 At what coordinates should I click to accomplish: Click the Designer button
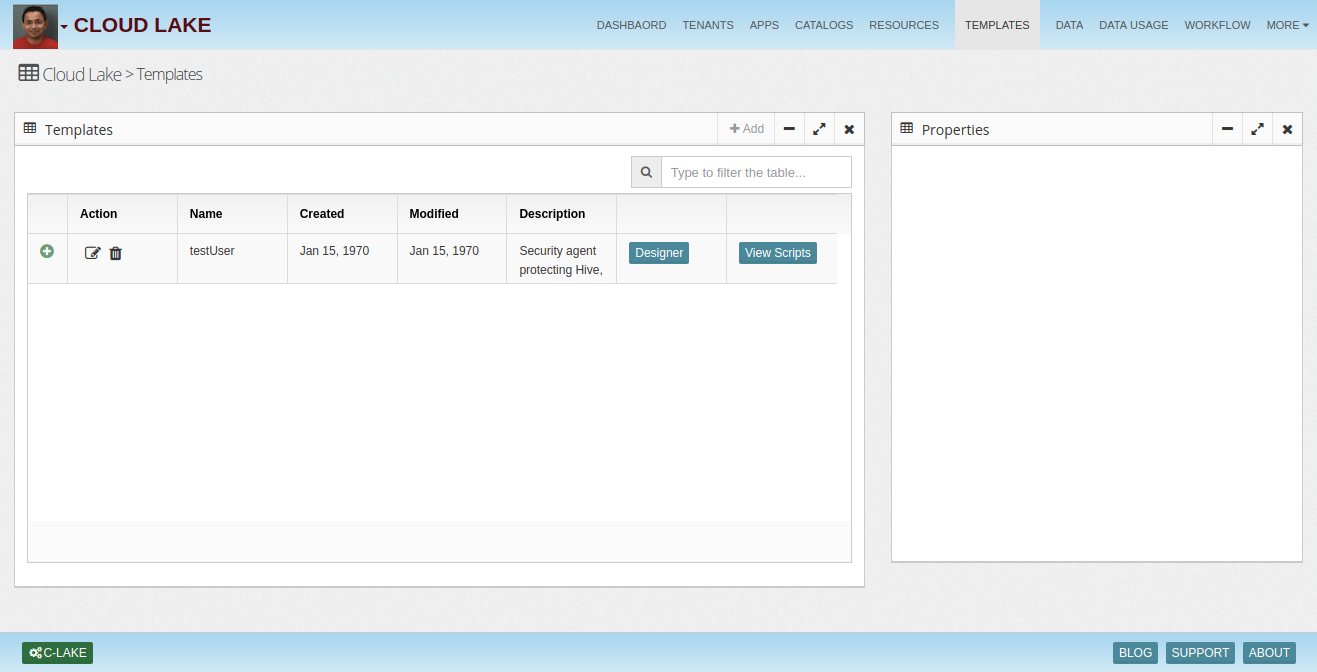(x=659, y=253)
